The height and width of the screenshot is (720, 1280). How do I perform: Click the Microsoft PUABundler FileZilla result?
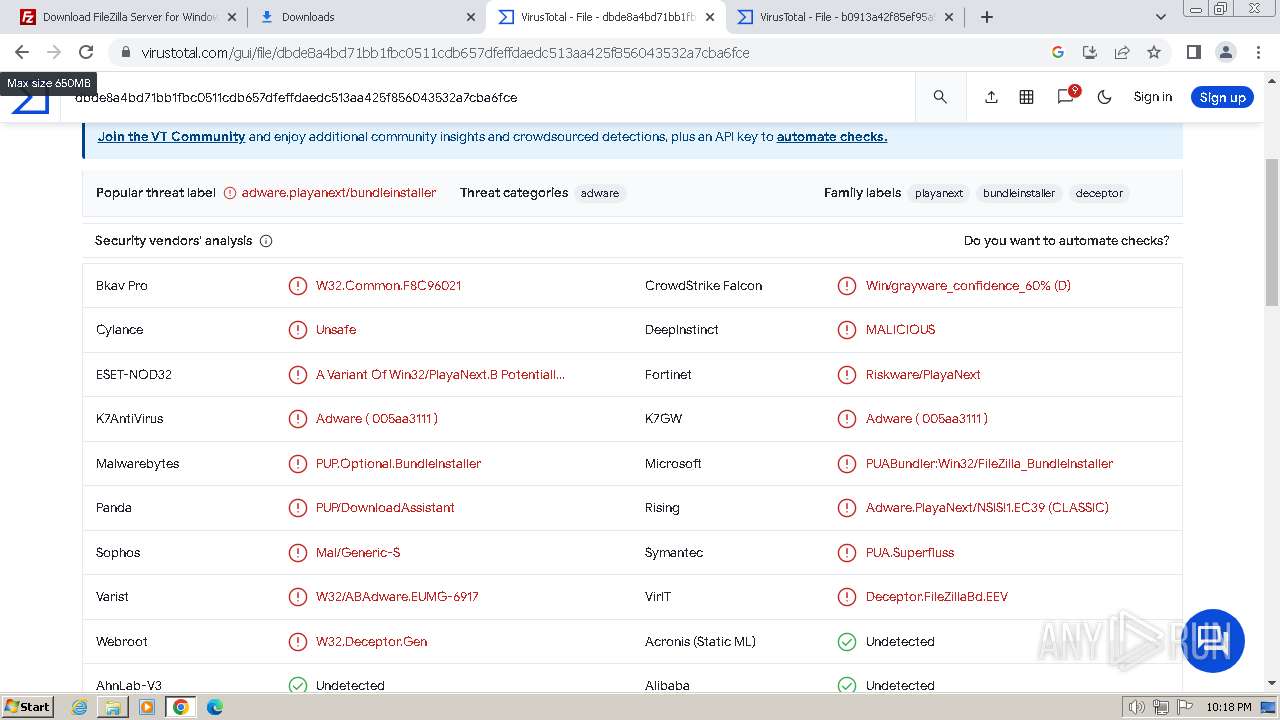(x=989, y=464)
